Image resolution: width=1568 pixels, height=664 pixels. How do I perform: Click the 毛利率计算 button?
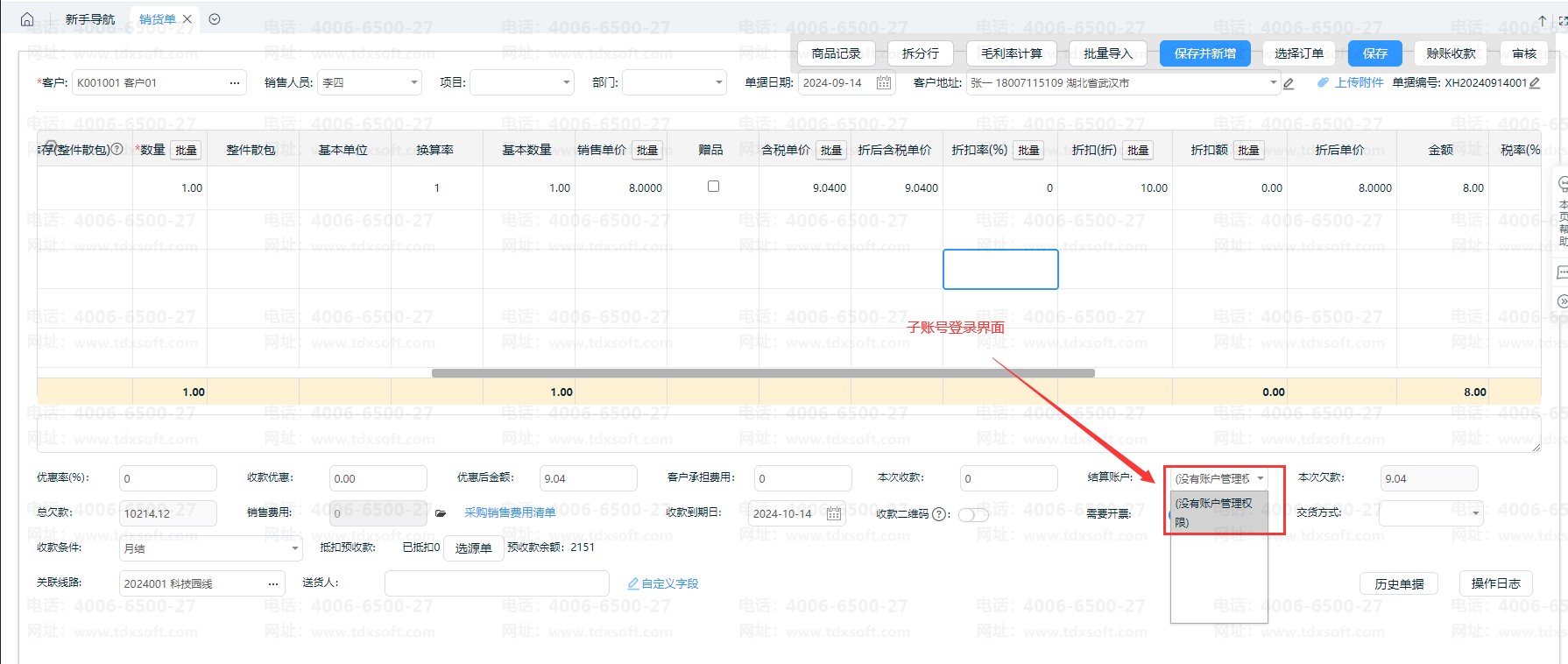point(1011,53)
